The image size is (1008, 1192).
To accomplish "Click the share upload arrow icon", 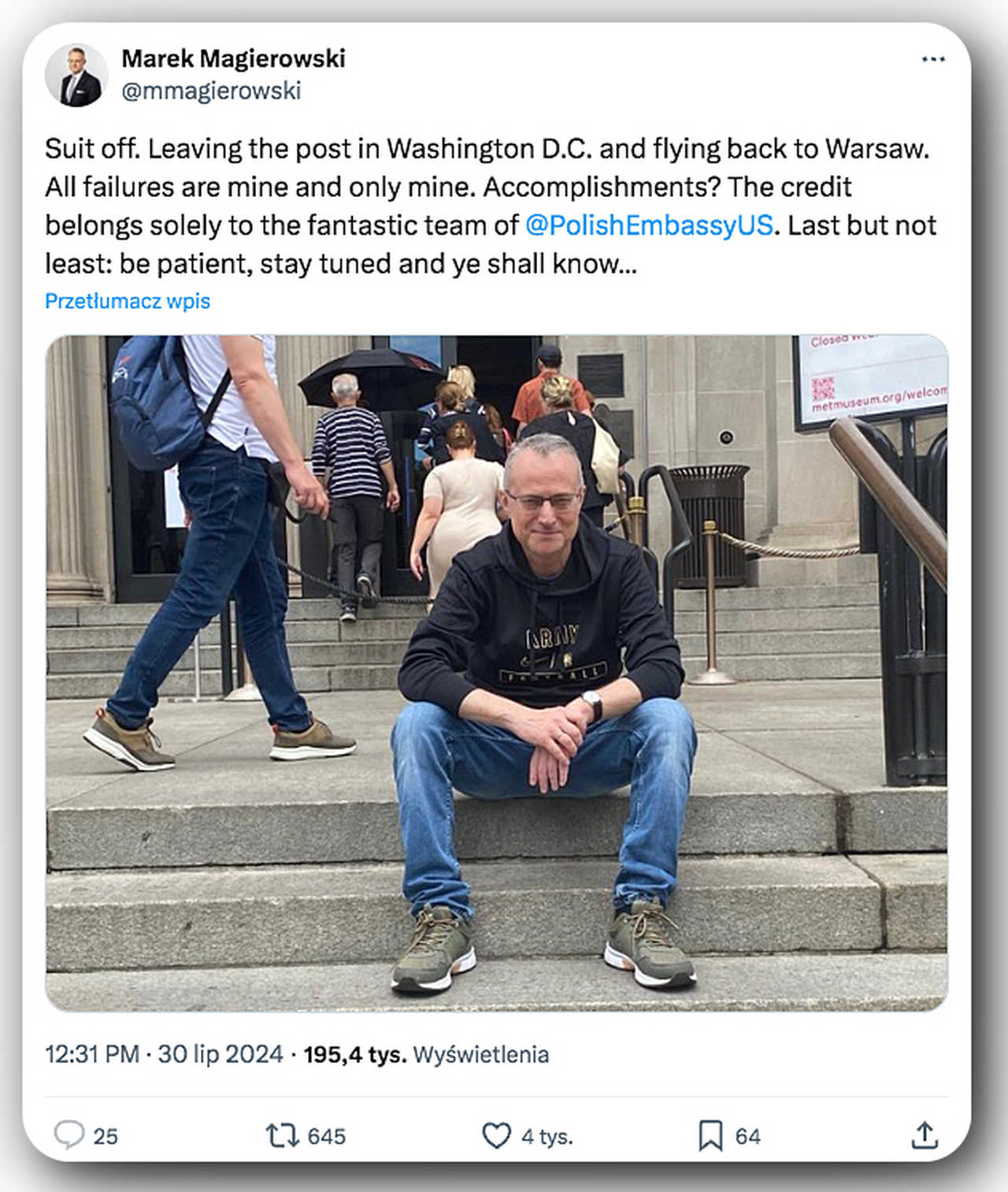I will (x=925, y=1134).
